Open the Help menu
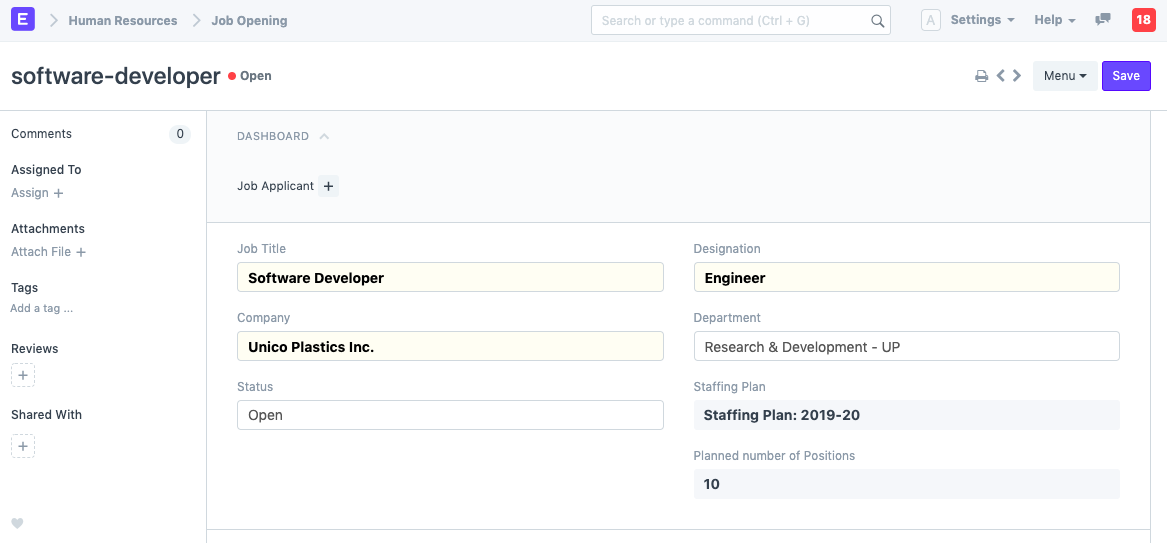The width and height of the screenshot is (1167, 543). [x=1054, y=20]
